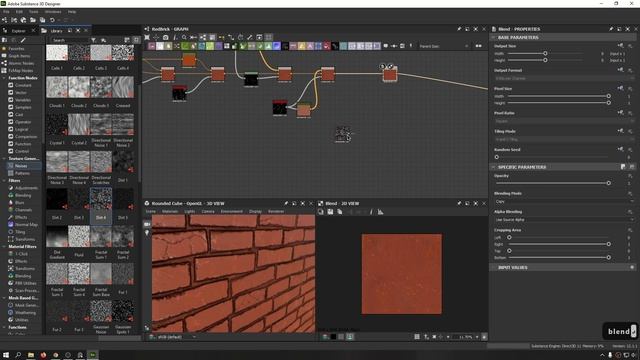
Task: Click expose icon next to Random Seed
Action: (x=621, y=149)
